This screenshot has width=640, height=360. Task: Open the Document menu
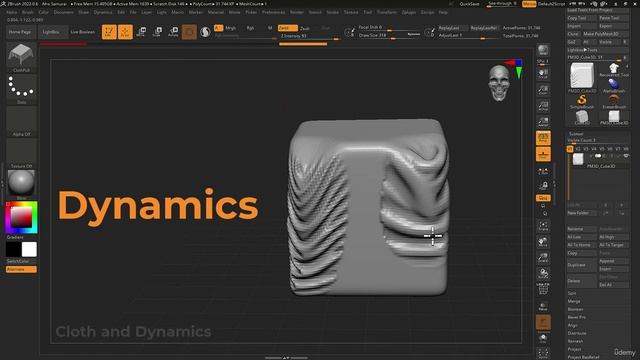click(x=64, y=12)
